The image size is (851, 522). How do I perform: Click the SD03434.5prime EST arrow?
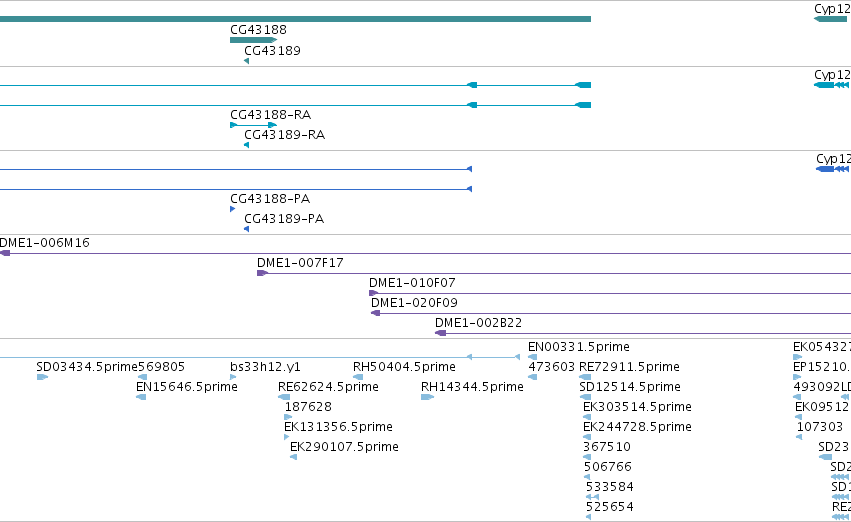click(x=42, y=377)
